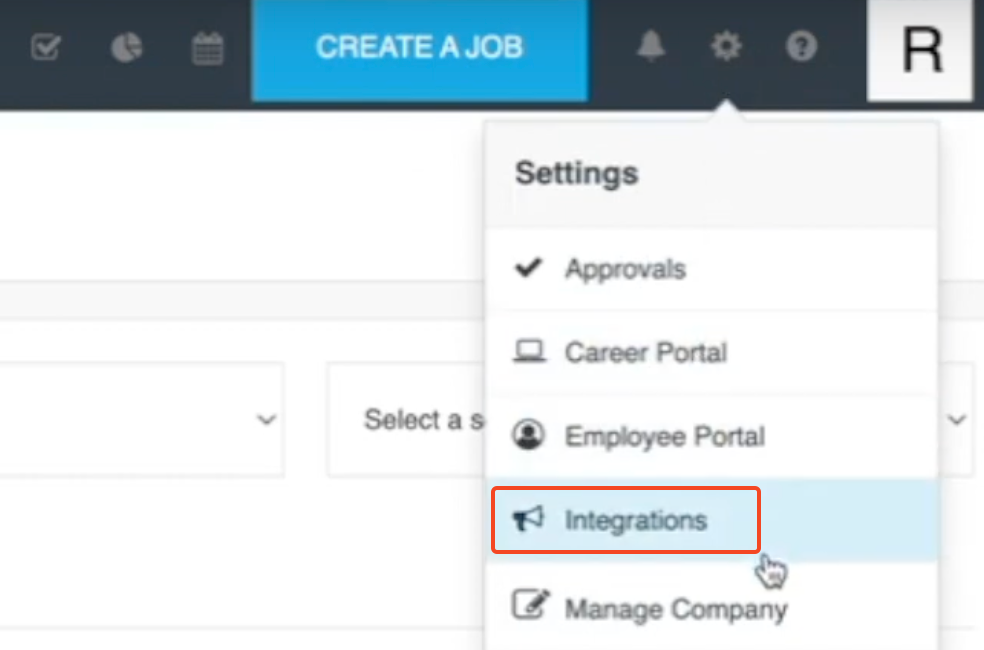The image size is (984, 650).
Task: Open Employee Portal from Settings menu
Action: point(664,437)
